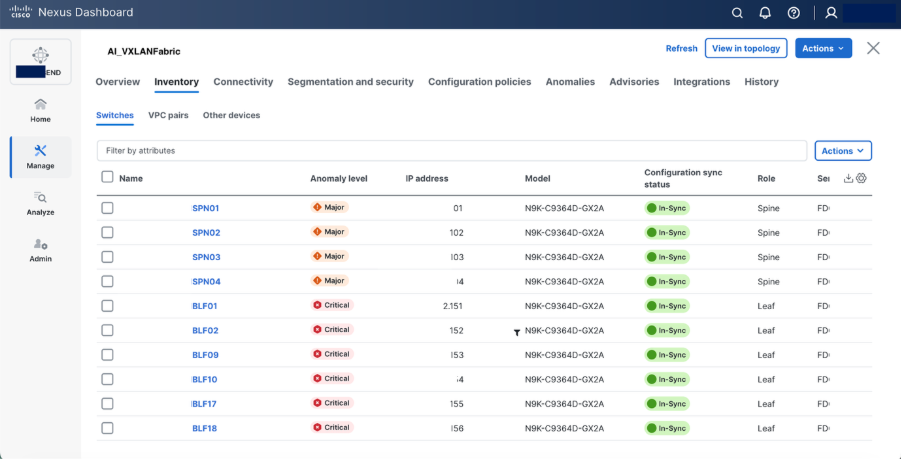Open the table Actions dropdown
The height and width of the screenshot is (459, 901).
tap(843, 151)
